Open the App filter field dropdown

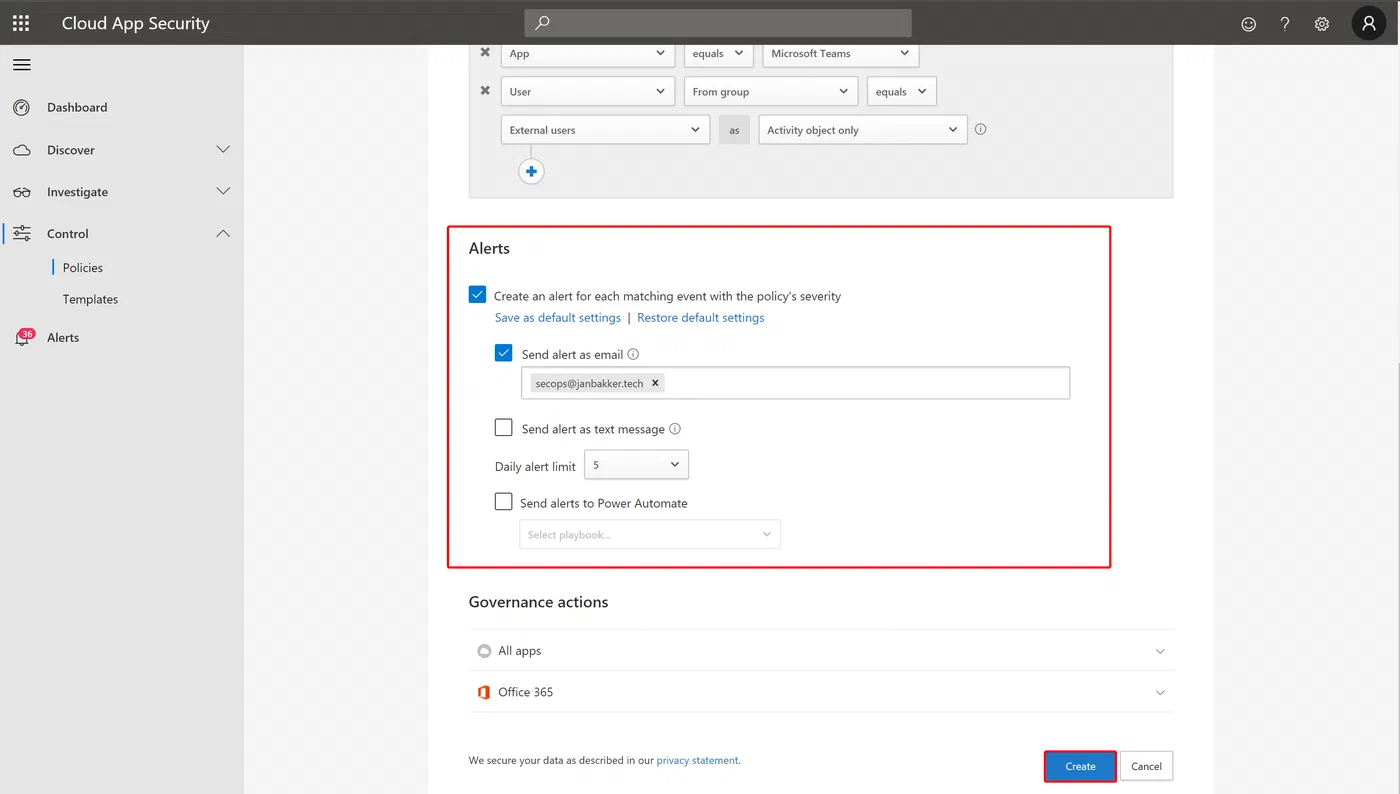click(x=588, y=53)
